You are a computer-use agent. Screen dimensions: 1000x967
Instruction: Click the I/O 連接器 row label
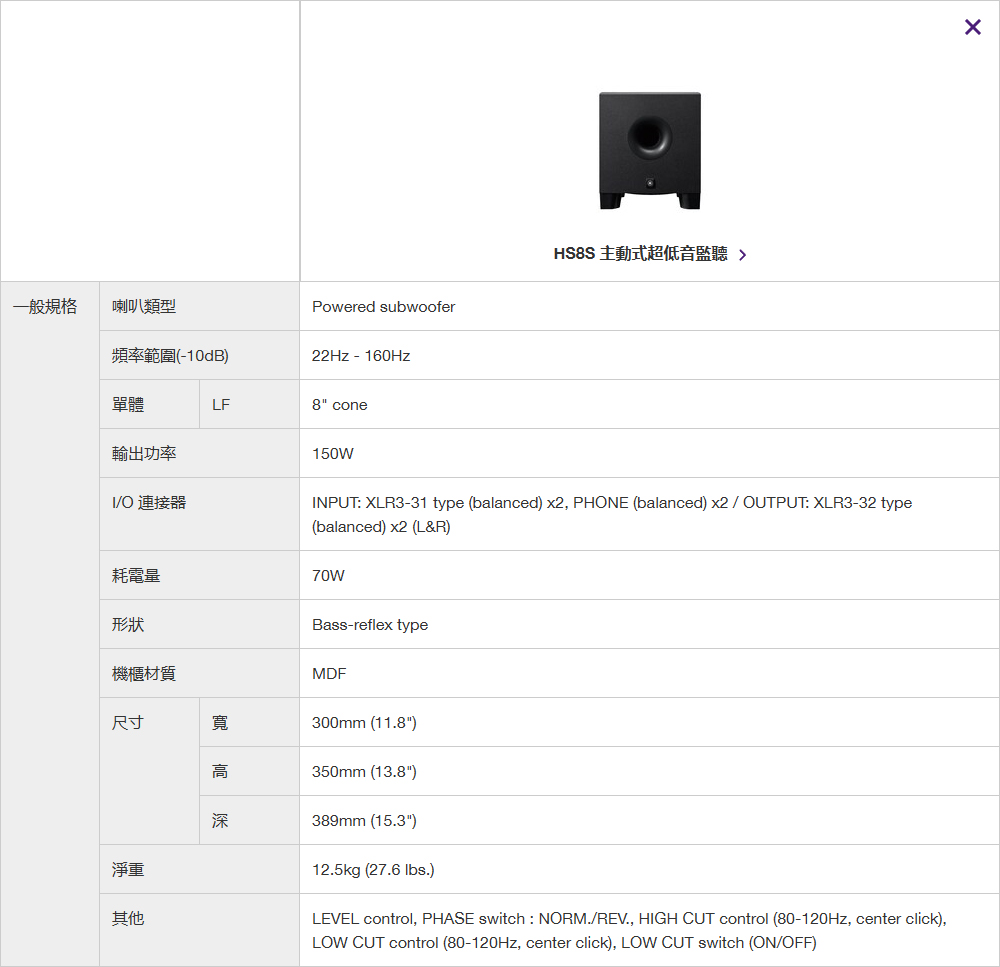[x=149, y=503]
